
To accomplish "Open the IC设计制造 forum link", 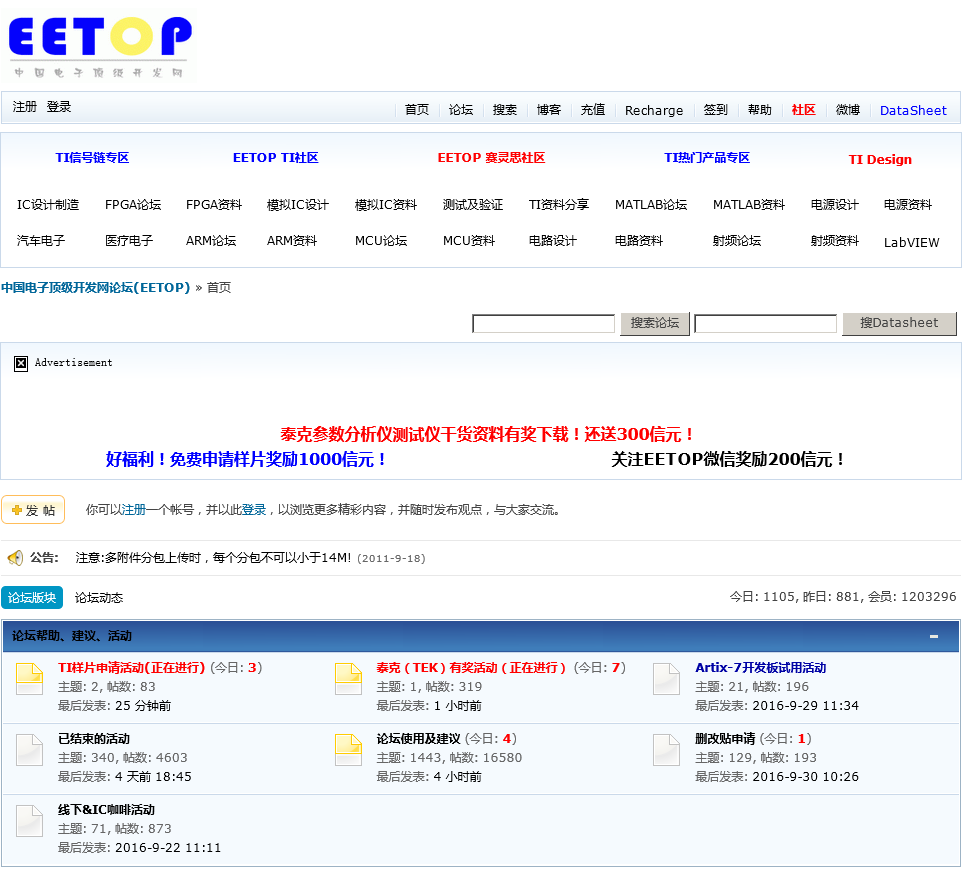I will 48,205.
